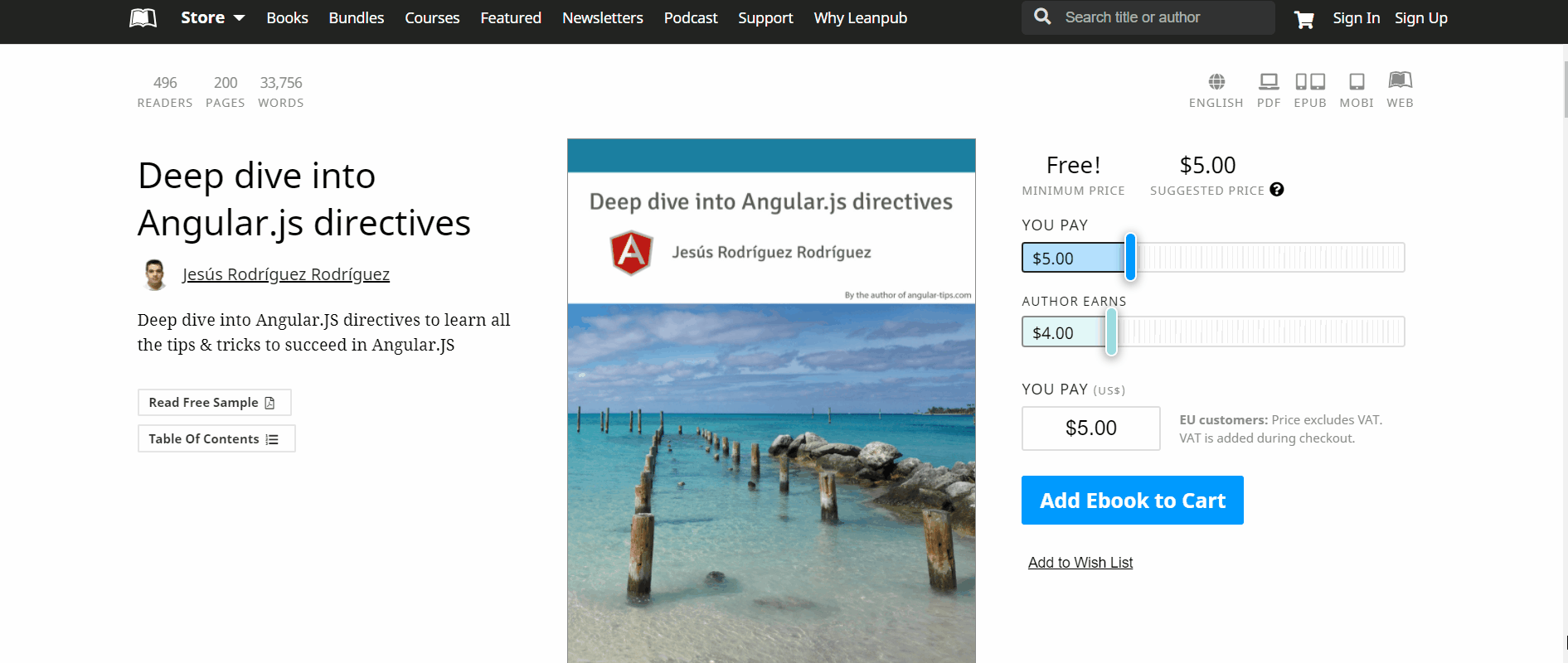
Task: Click Add to Wish List link
Action: (x=1080, y=563)
